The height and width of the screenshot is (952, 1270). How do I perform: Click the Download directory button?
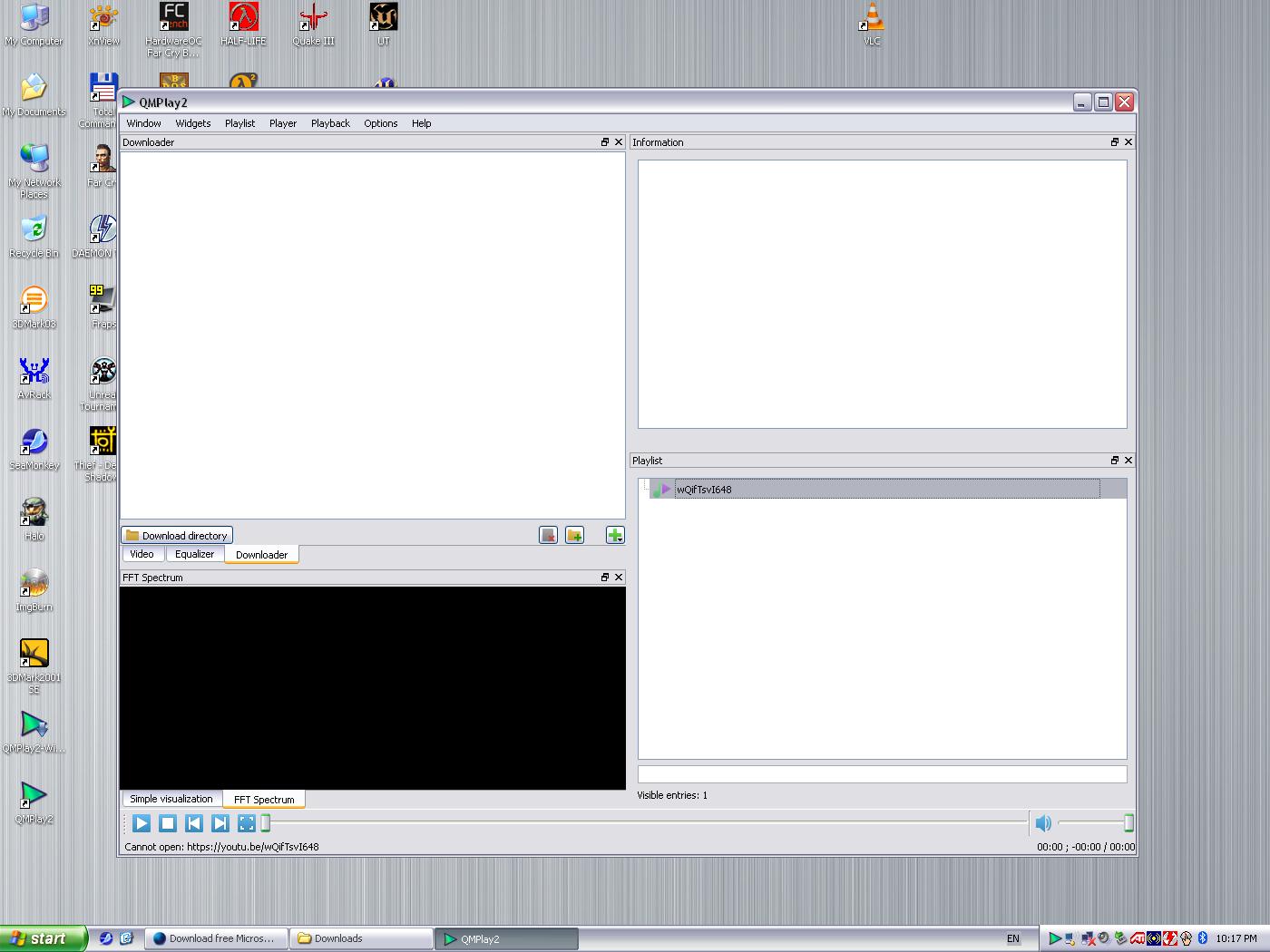pyautogui.click(x=177, y=536)
